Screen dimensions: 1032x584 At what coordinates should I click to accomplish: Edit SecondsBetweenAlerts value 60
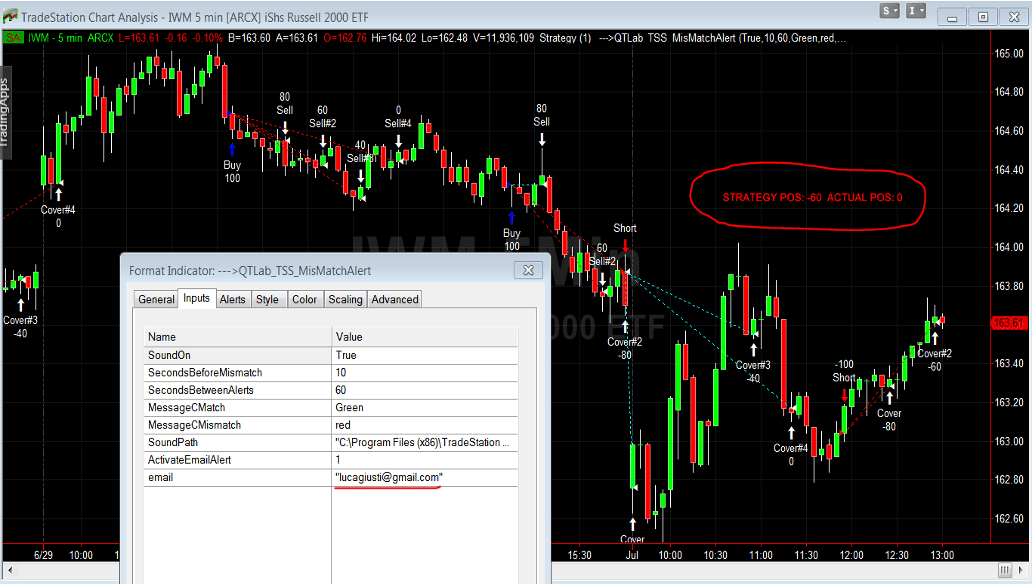[425, 390]
